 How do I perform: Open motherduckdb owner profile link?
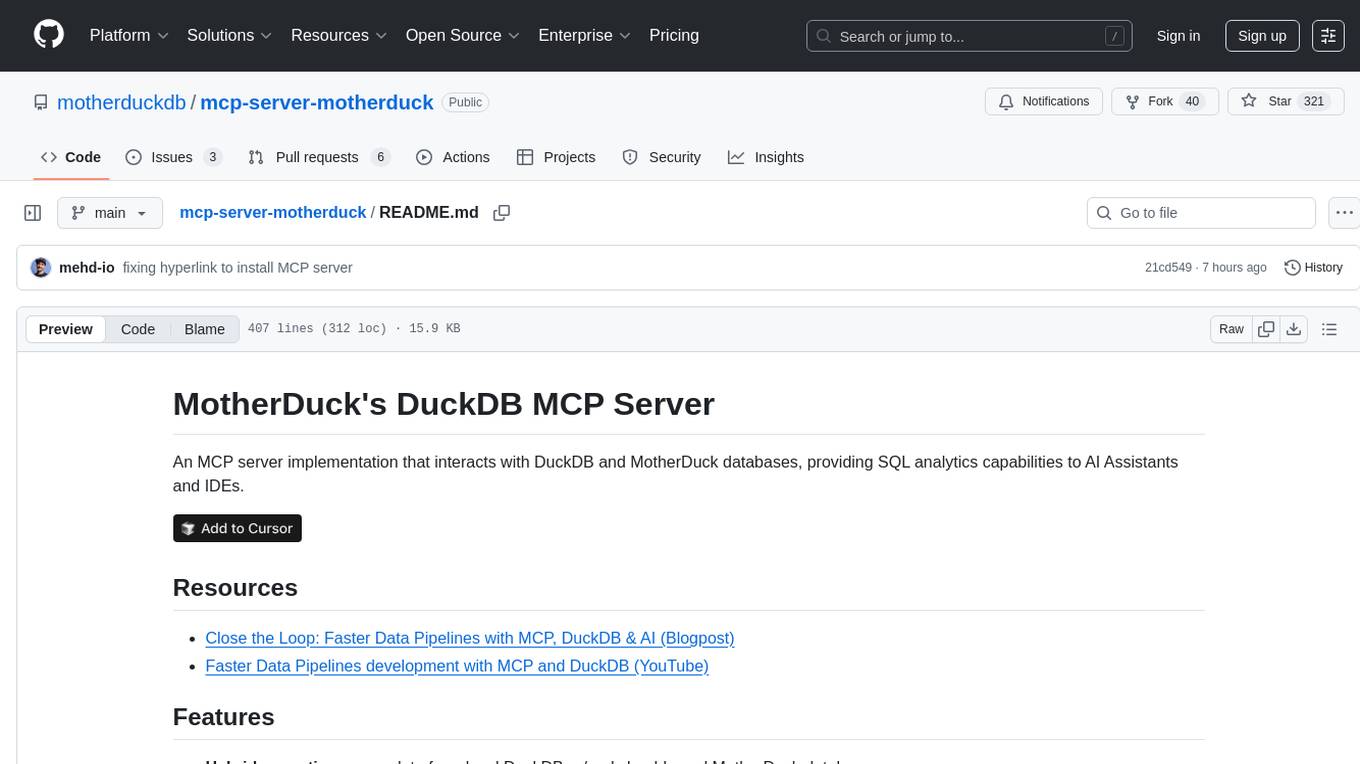coord(122,102)
